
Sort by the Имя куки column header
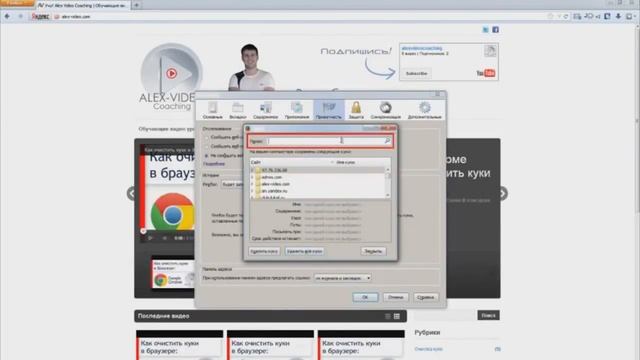point(359,162)
